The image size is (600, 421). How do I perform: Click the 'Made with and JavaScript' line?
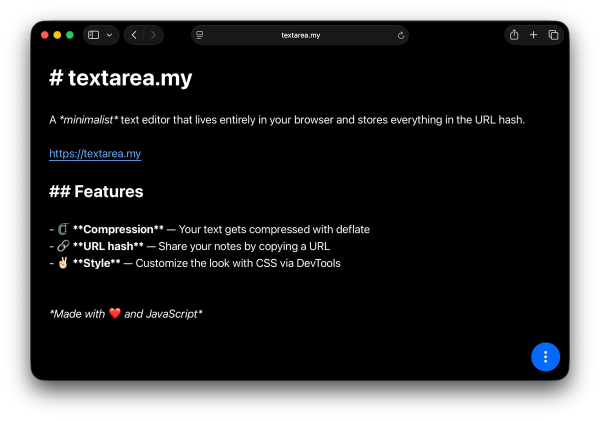[x=126, y=314]
